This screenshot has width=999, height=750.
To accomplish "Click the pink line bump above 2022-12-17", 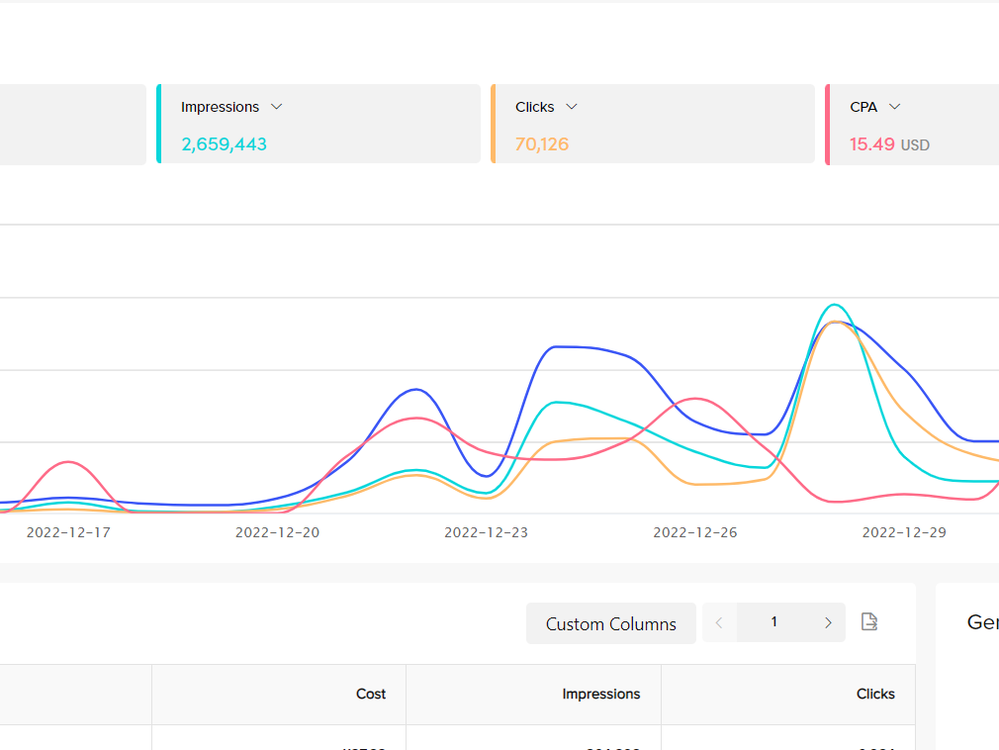I will [67, 462].
